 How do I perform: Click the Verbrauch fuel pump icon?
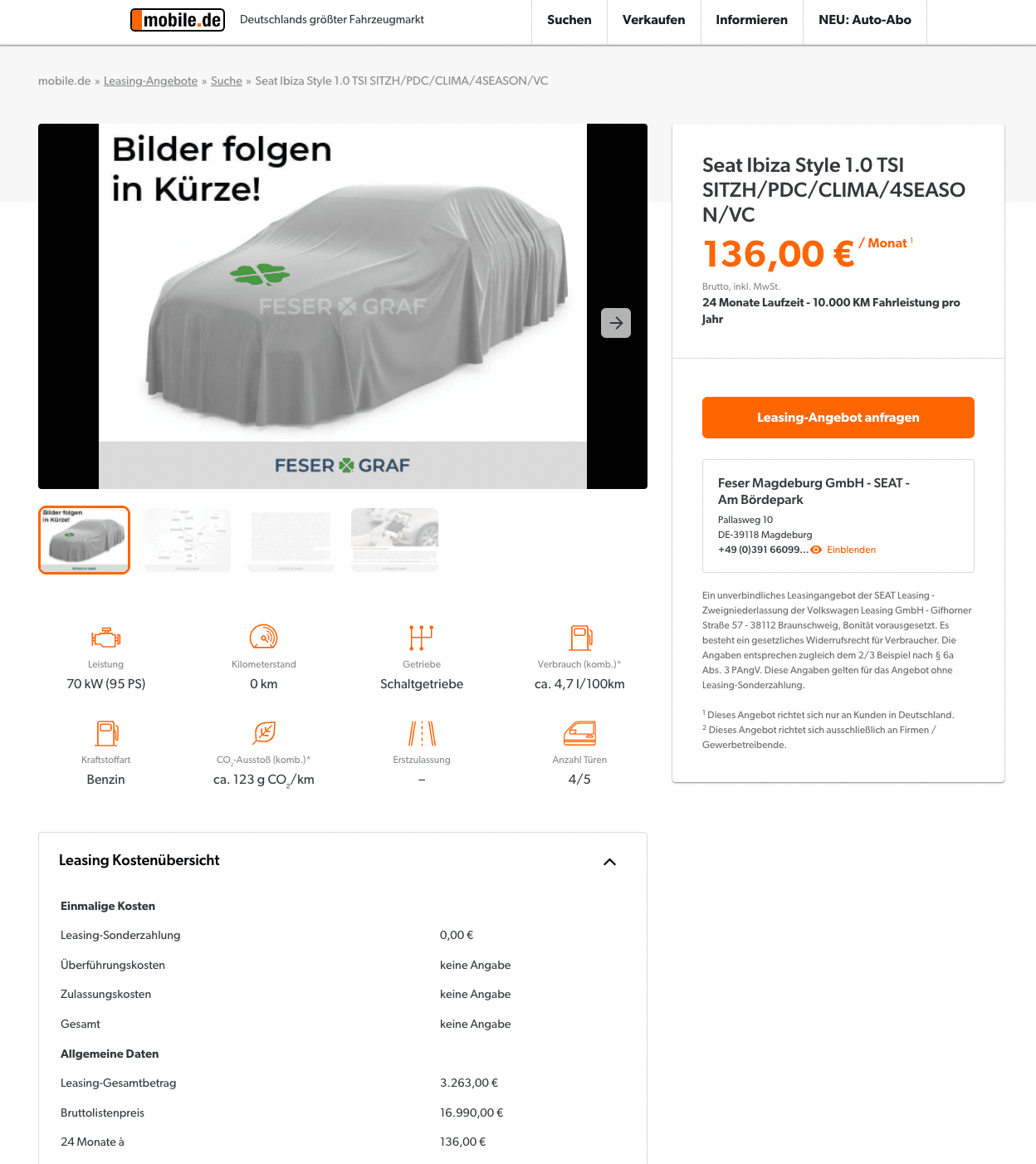click(x=580, y=637)
